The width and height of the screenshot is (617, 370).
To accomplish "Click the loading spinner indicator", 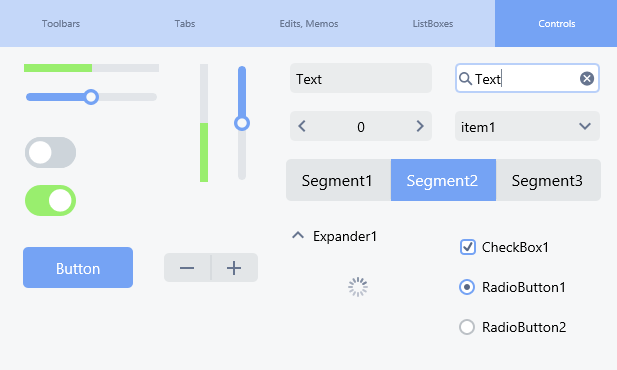I will pyautogui.click(x=358, y=287).
